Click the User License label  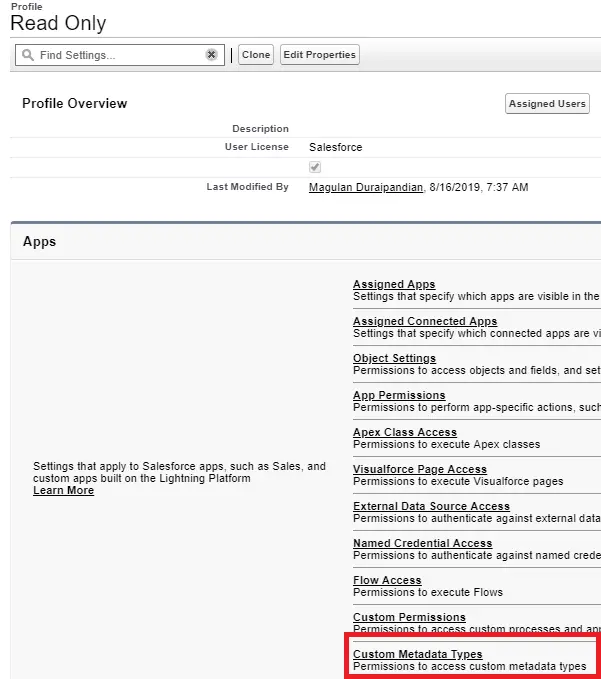(x=256, y=147)
